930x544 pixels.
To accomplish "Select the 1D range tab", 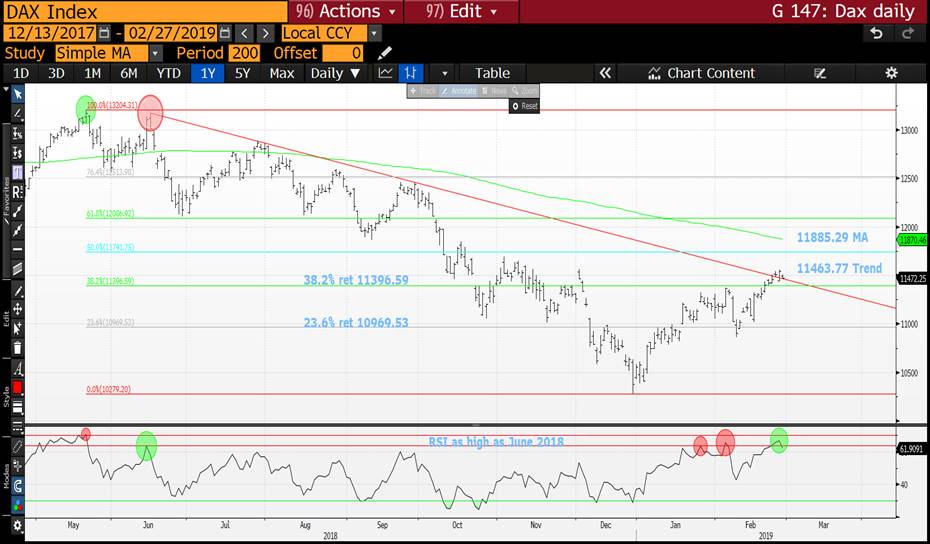I will pos(21,73).
